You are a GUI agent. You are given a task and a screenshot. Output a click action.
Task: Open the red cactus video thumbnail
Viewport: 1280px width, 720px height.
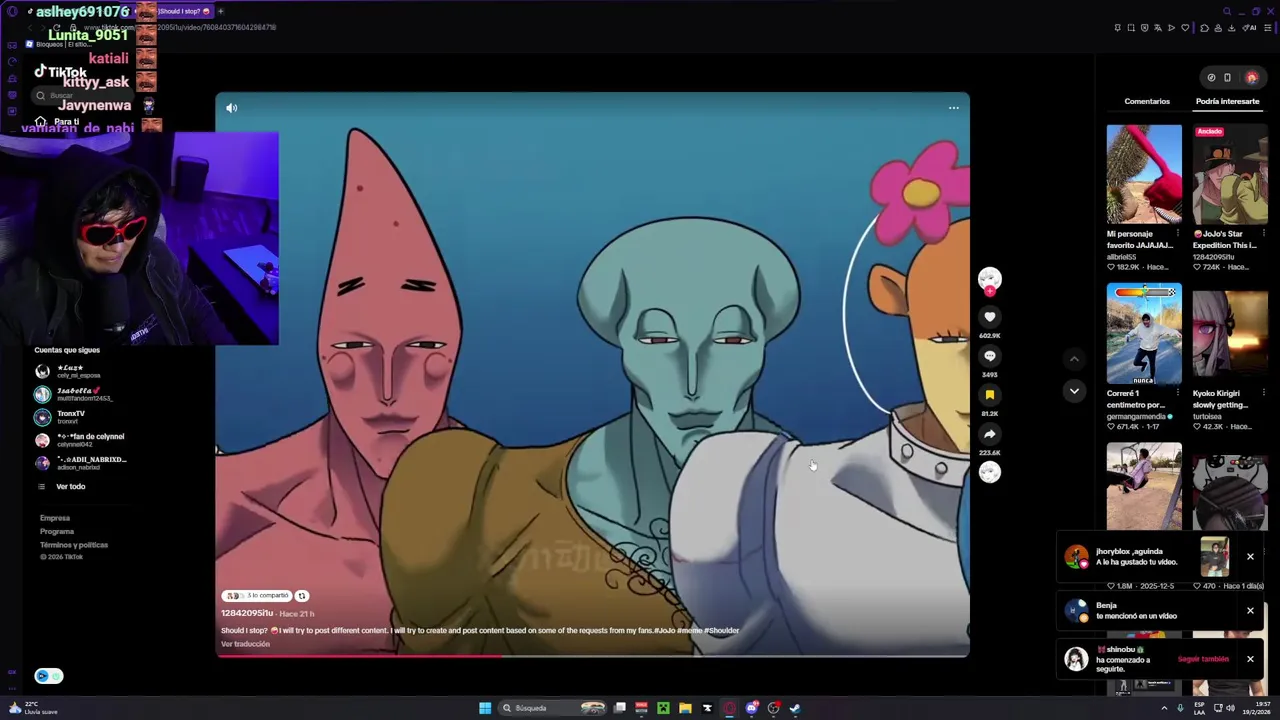click(x=1144, y=174)
